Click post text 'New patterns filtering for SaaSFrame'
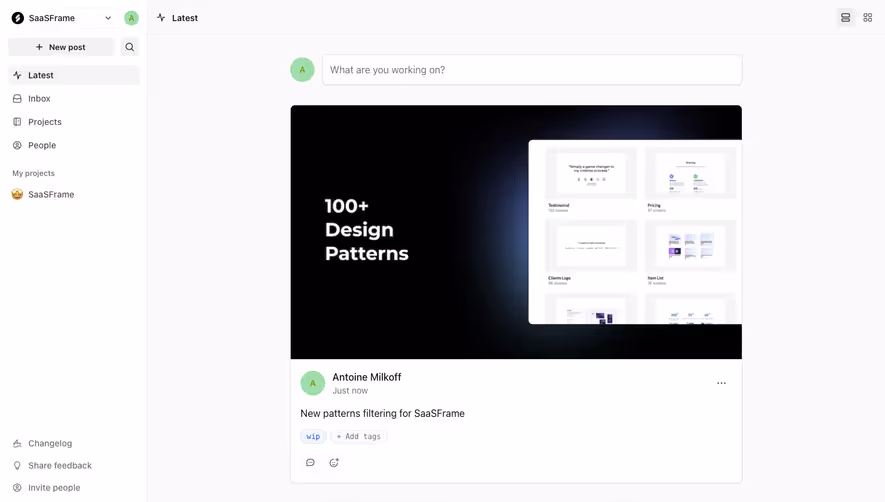The height and width of the screenshot is (502, 885). 383,413
